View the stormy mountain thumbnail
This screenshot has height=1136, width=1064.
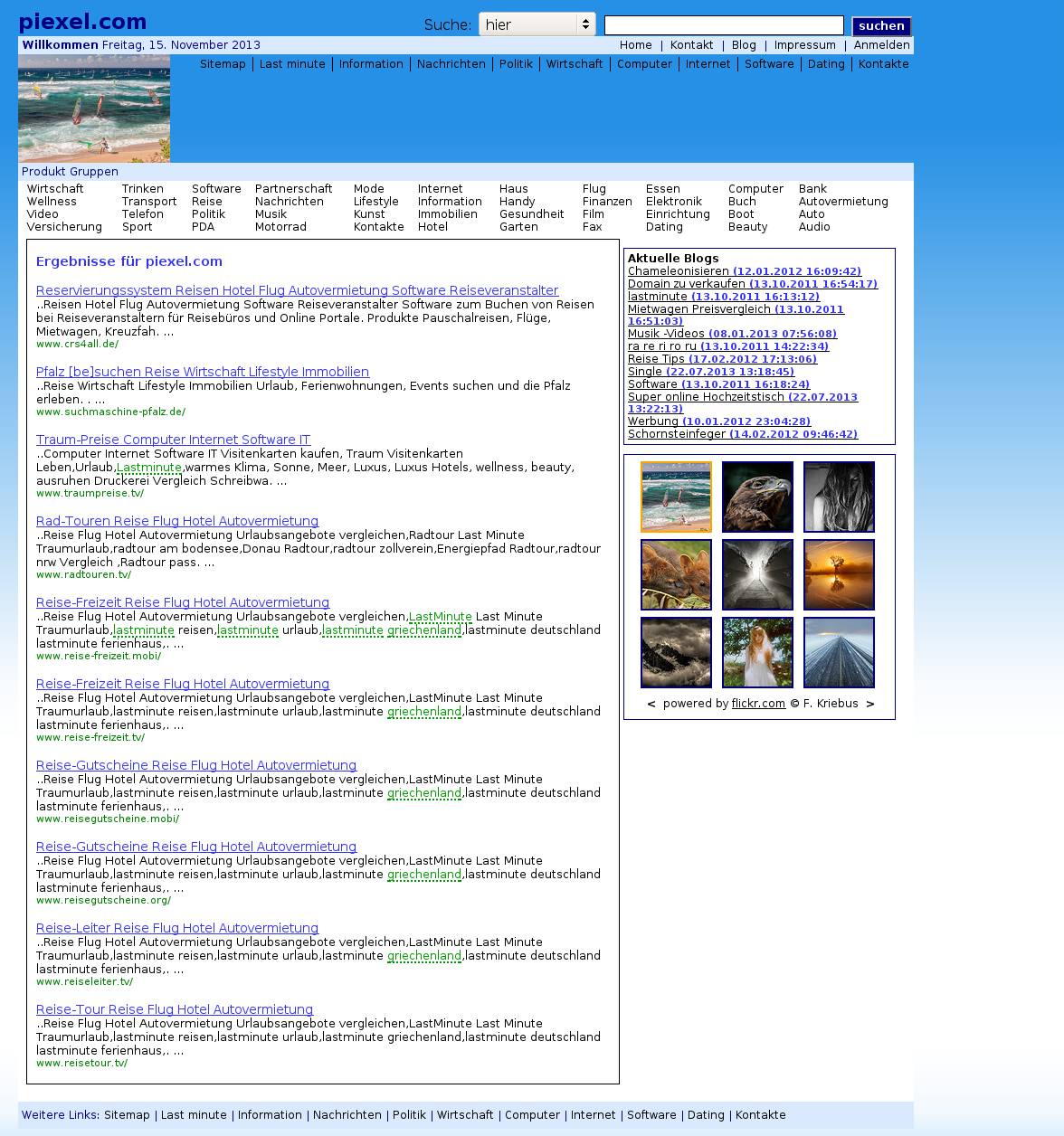pyautogui.click(x=676, y=652)
